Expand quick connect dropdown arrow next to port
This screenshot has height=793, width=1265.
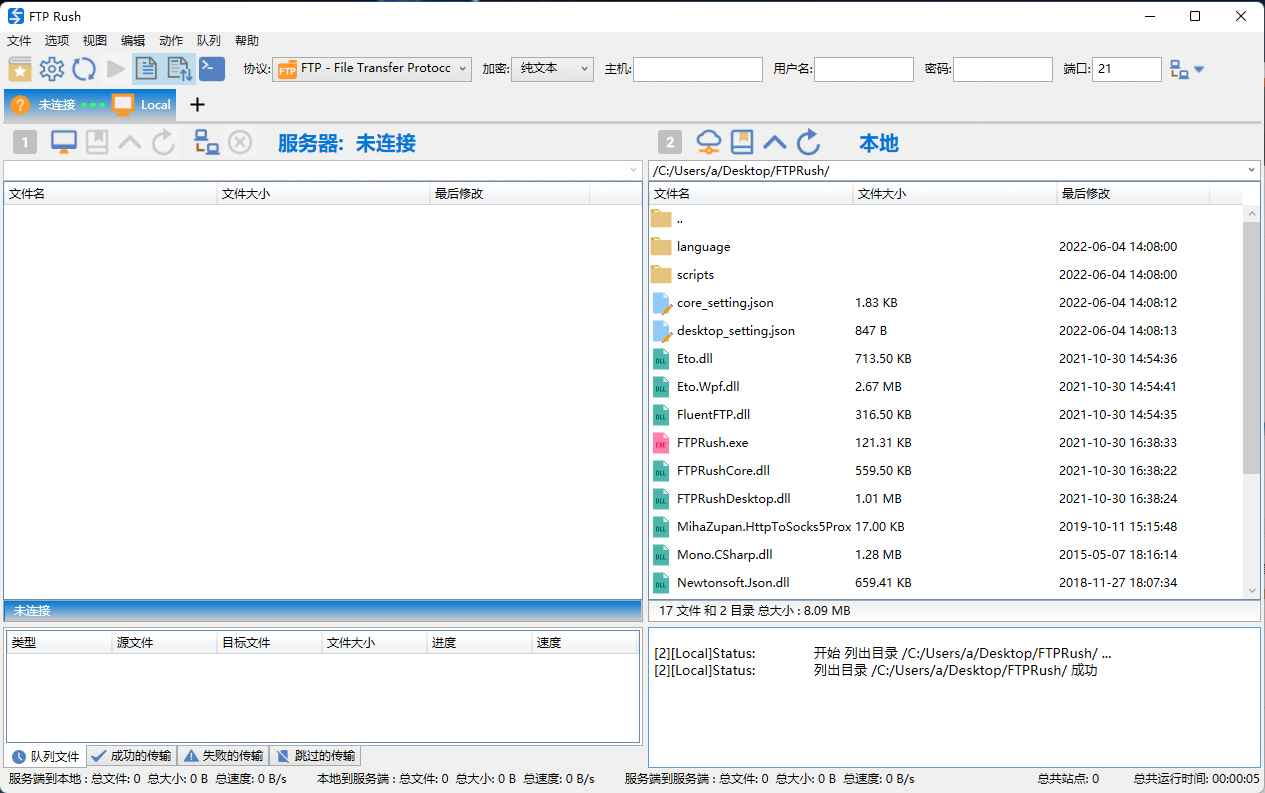(1199, 70)
